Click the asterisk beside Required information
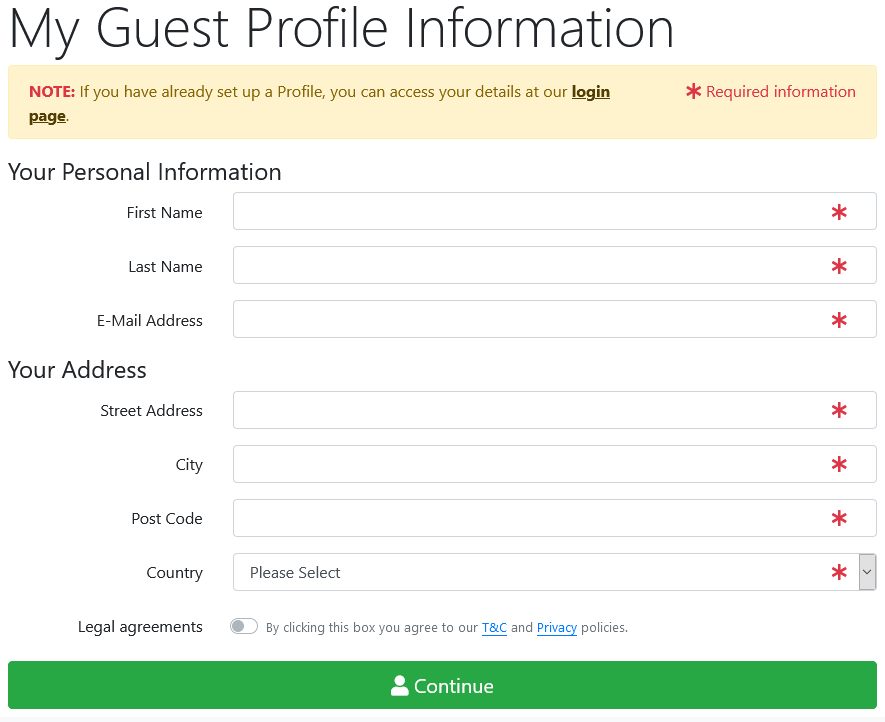Screen dimensions: 885x722 pos(693,91)
